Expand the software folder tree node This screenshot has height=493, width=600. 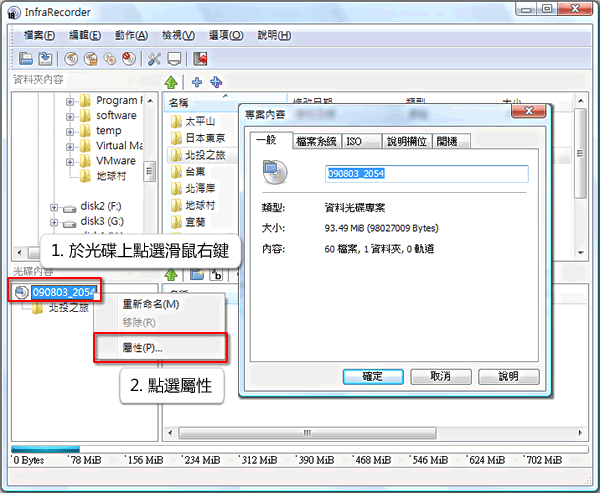tap(70, 116)
